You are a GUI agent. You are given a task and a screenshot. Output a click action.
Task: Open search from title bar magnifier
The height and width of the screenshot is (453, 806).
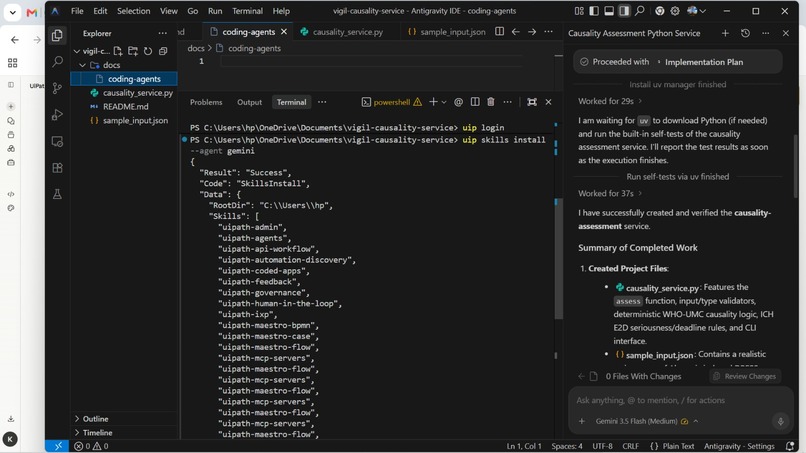click(639, 11)
